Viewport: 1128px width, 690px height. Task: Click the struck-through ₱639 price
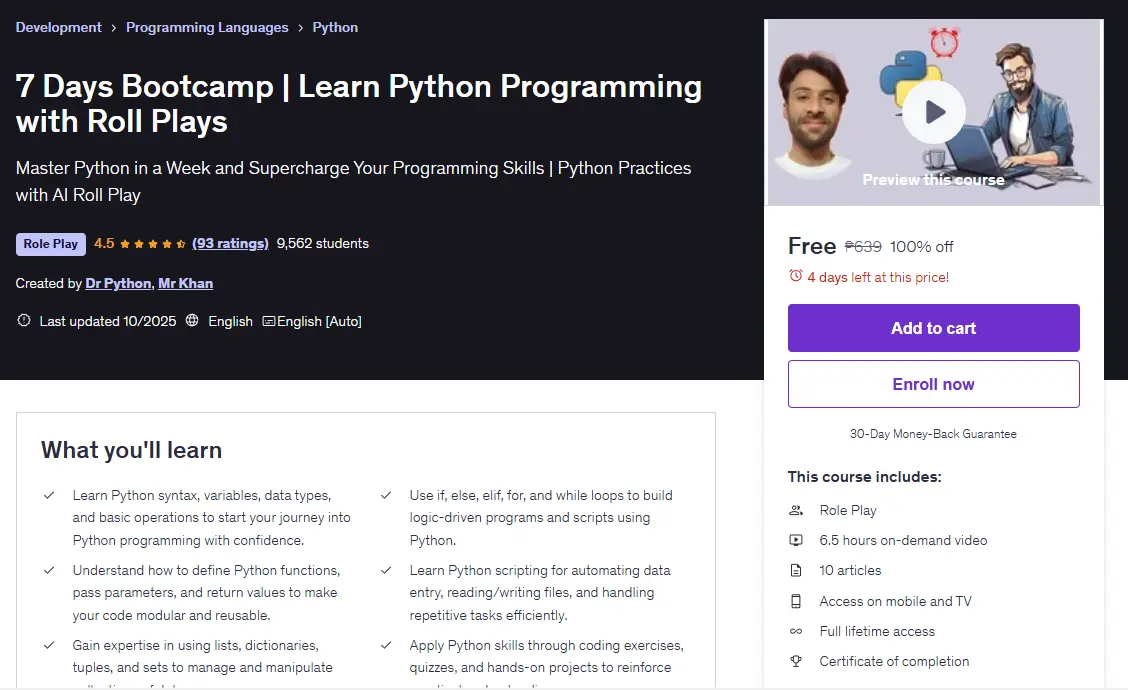[863, 247]
